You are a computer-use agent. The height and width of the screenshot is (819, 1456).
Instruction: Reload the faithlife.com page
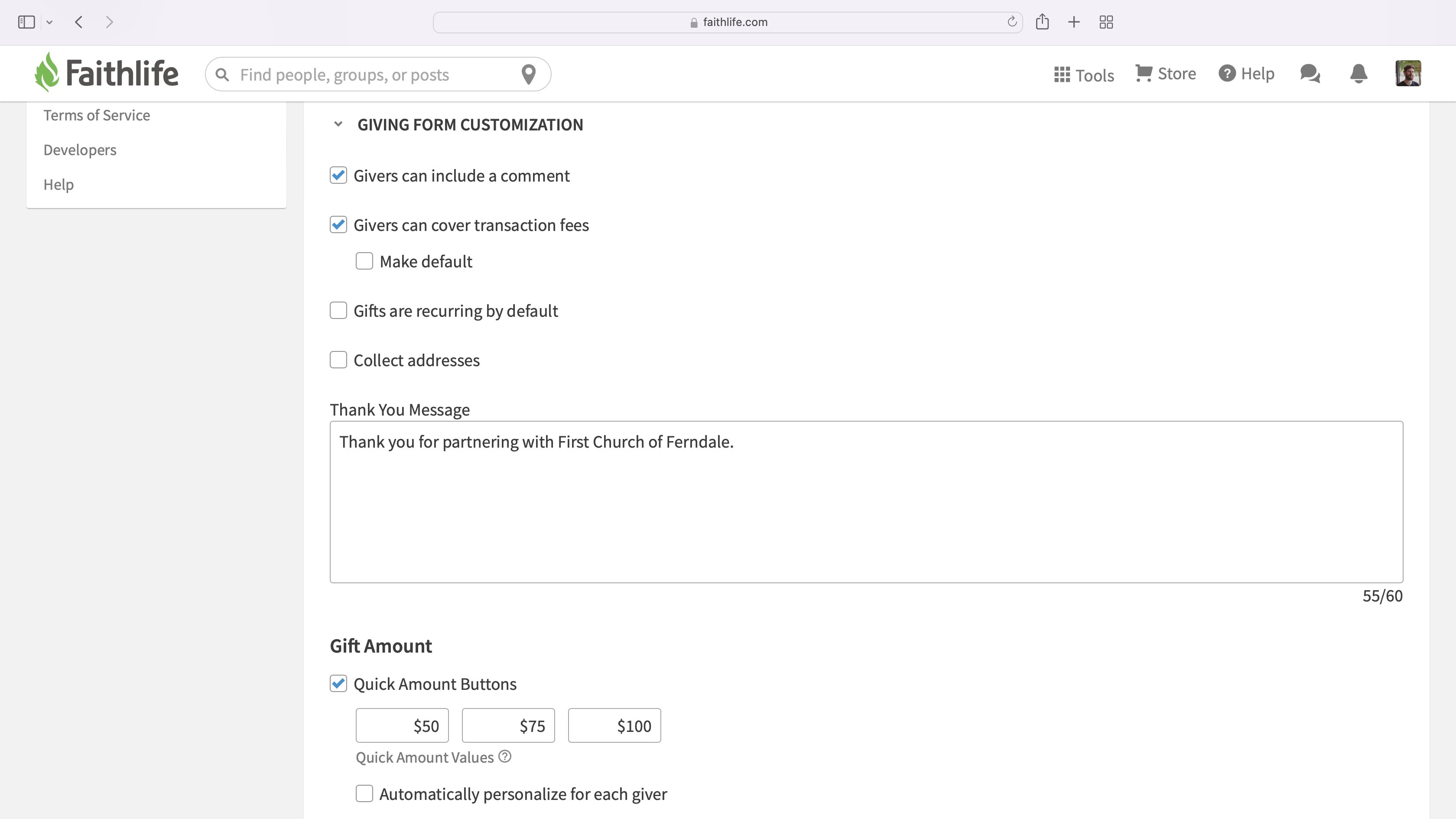pos(1012,22)
